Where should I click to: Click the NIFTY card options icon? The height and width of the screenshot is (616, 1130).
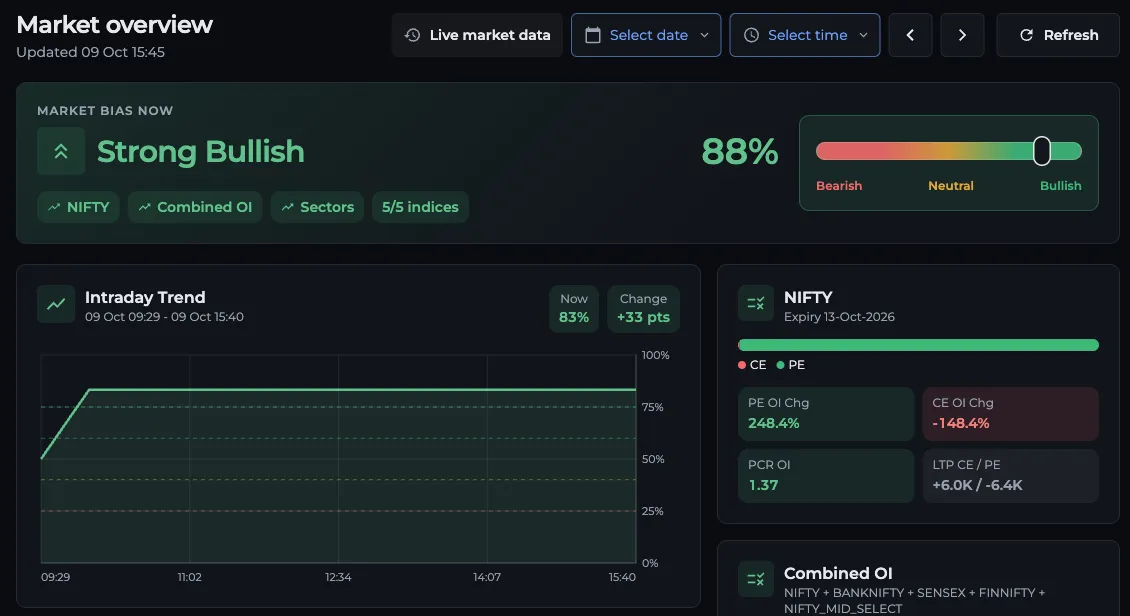coord(756,303)
